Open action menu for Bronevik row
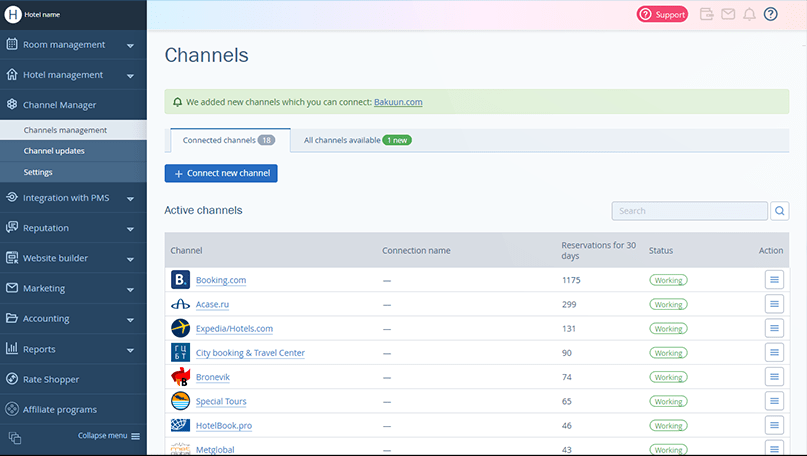 coord(774,377)
